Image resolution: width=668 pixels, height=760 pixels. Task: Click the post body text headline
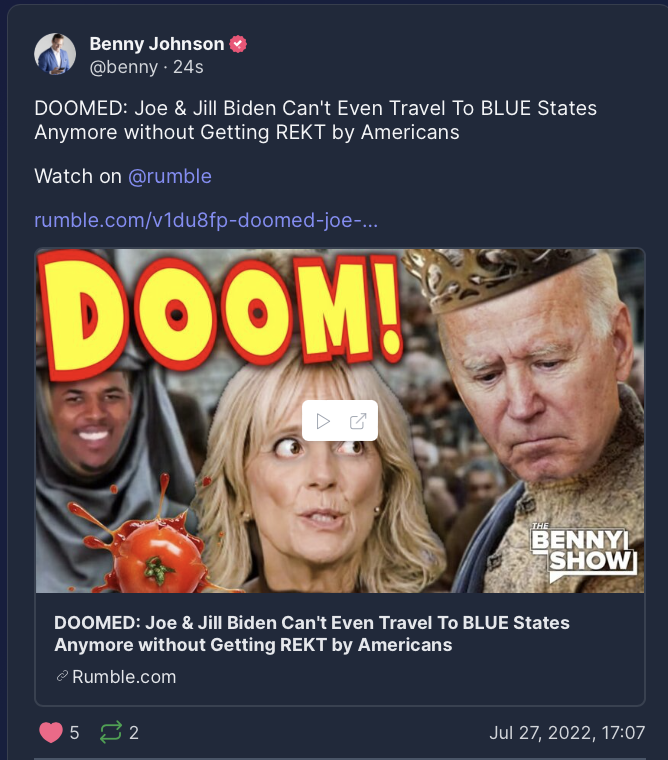pos(316,120)
